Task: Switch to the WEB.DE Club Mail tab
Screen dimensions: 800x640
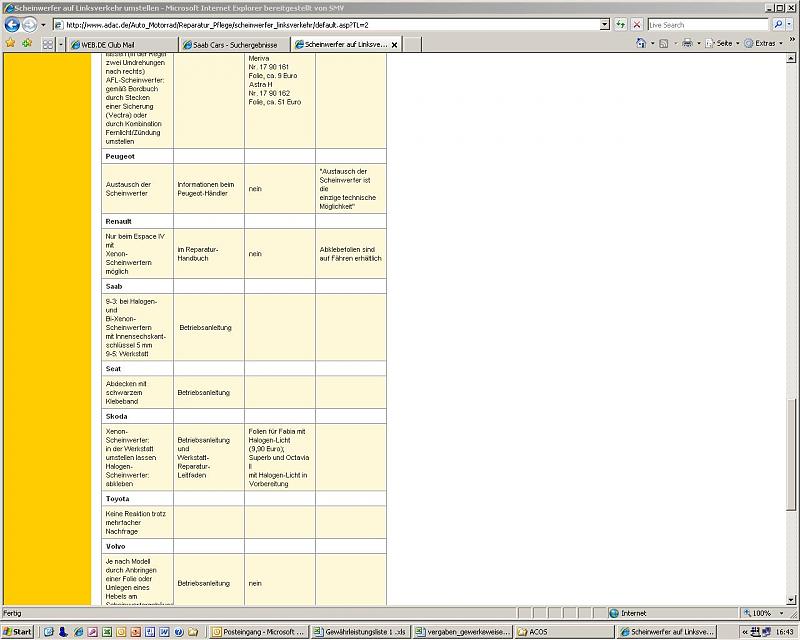Action: coord(122,45)
